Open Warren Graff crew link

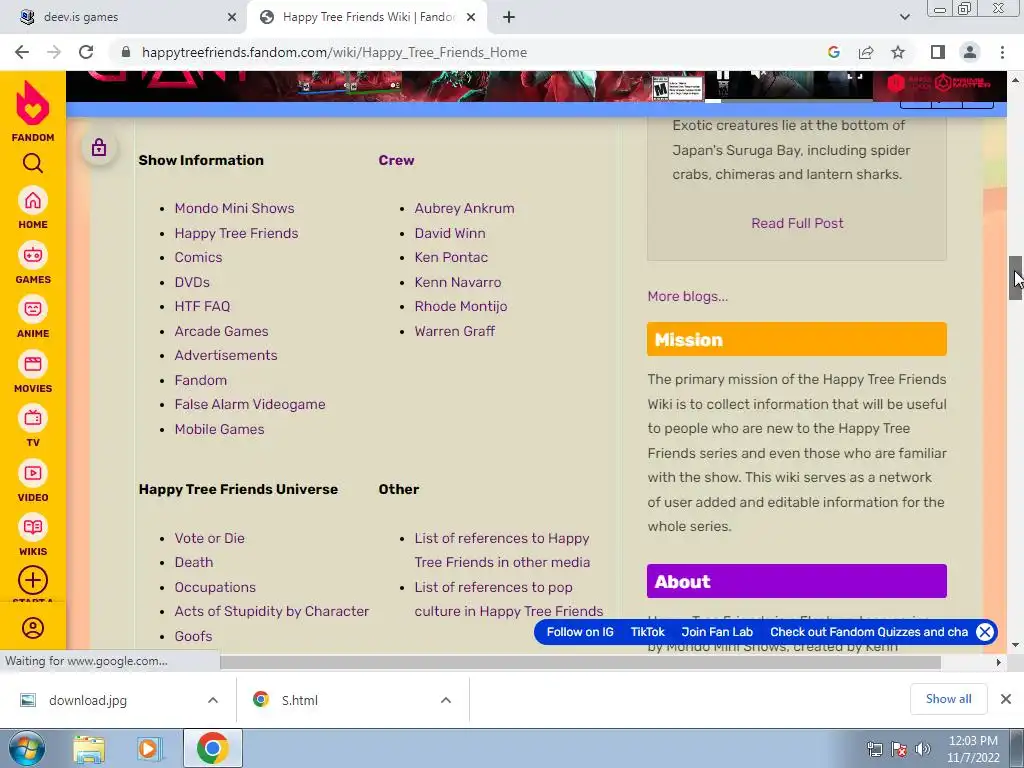(455, 331)
